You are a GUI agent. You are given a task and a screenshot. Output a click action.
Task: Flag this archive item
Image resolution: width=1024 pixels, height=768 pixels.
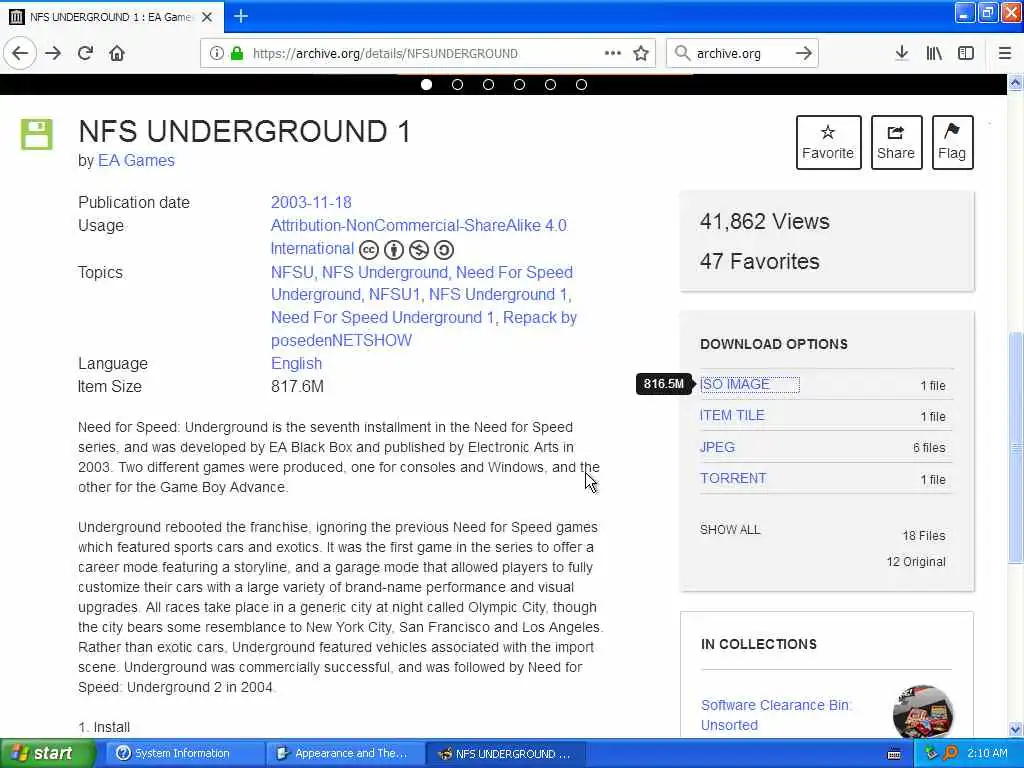[x=952, y=142]
